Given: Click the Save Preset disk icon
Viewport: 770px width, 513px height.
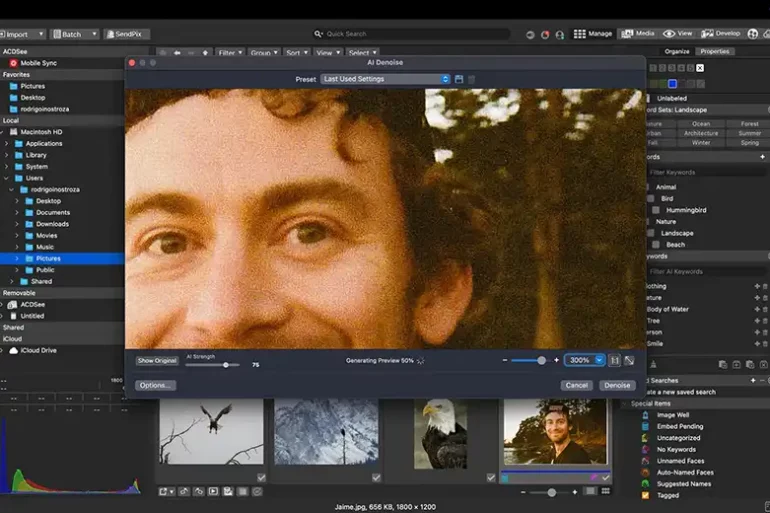Looking at the screenshot, I should [459, 79].
